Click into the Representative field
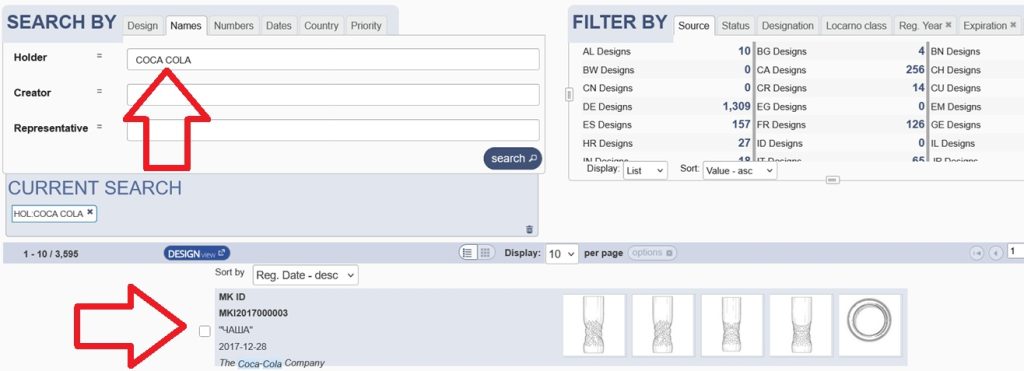Screen dimensions: 1024x371 coord(333,130)
